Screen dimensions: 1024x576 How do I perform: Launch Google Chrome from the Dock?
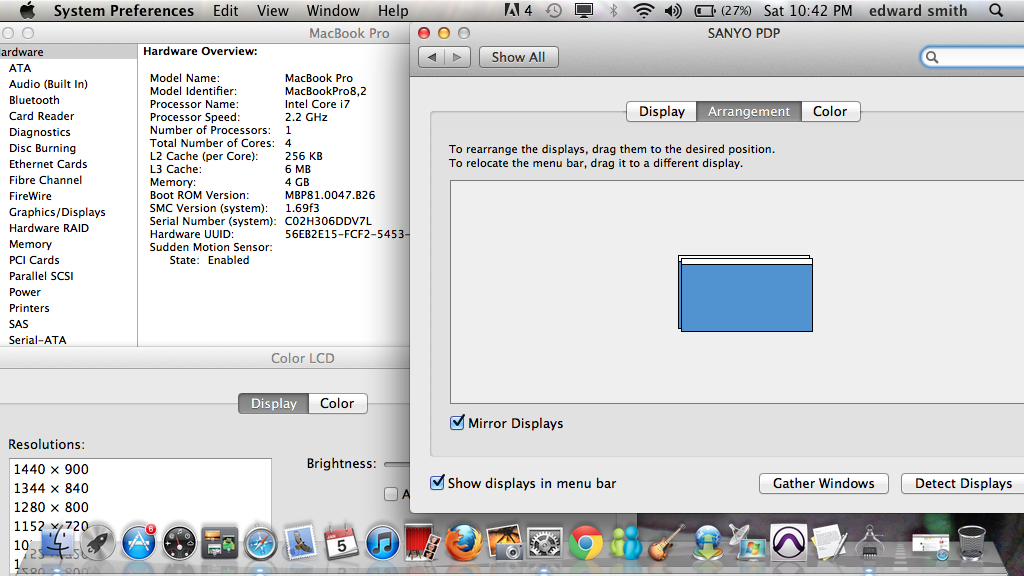[x=585, y=542]
